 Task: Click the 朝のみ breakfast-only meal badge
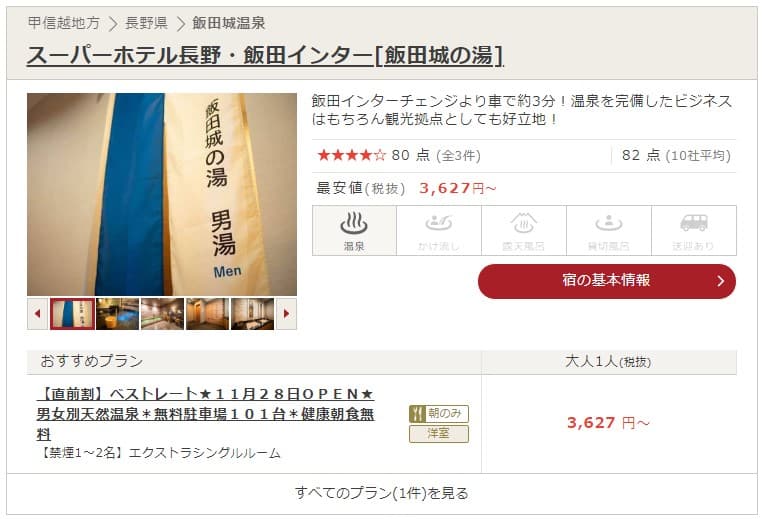tap(439, 414)
